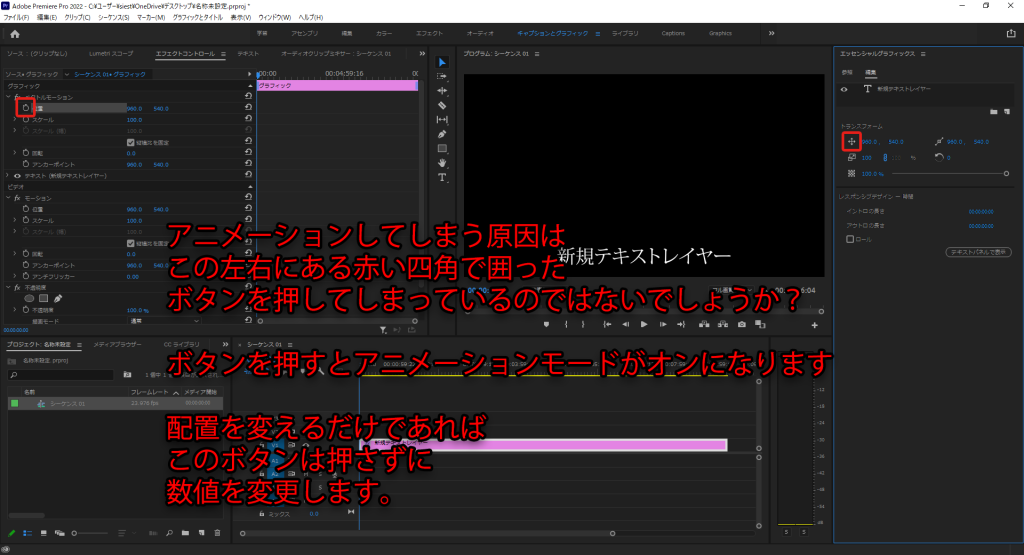The width and height of the screenshot is (1024, 555).
Task: Click the Export Frame camera icon
Action: (x=741, y=324)
